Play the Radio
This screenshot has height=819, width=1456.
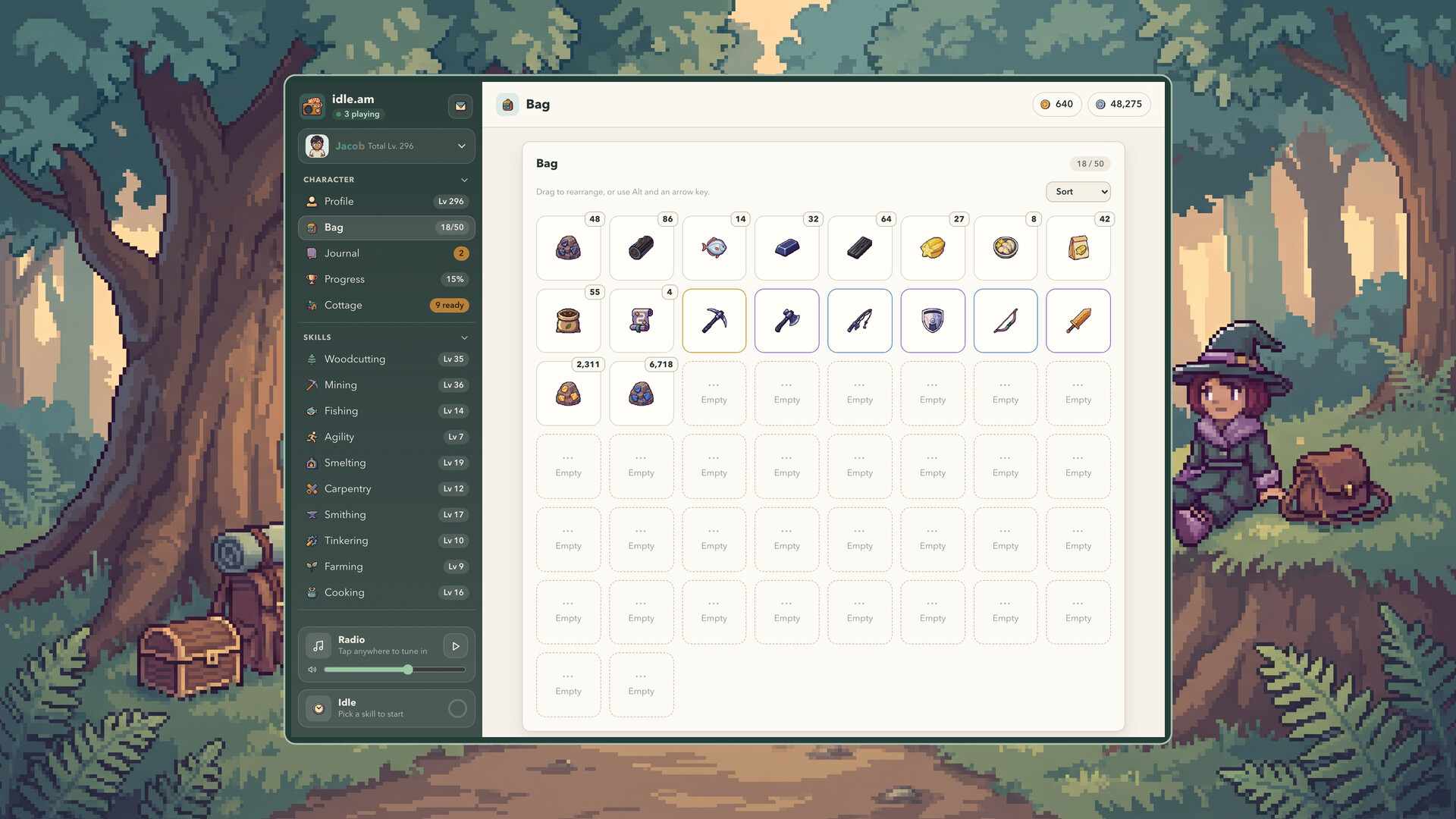455,646
